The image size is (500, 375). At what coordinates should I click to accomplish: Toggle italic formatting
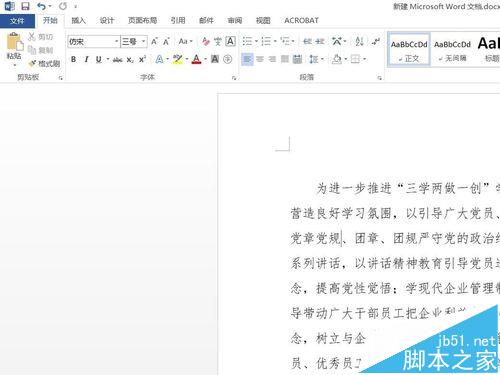86,59
